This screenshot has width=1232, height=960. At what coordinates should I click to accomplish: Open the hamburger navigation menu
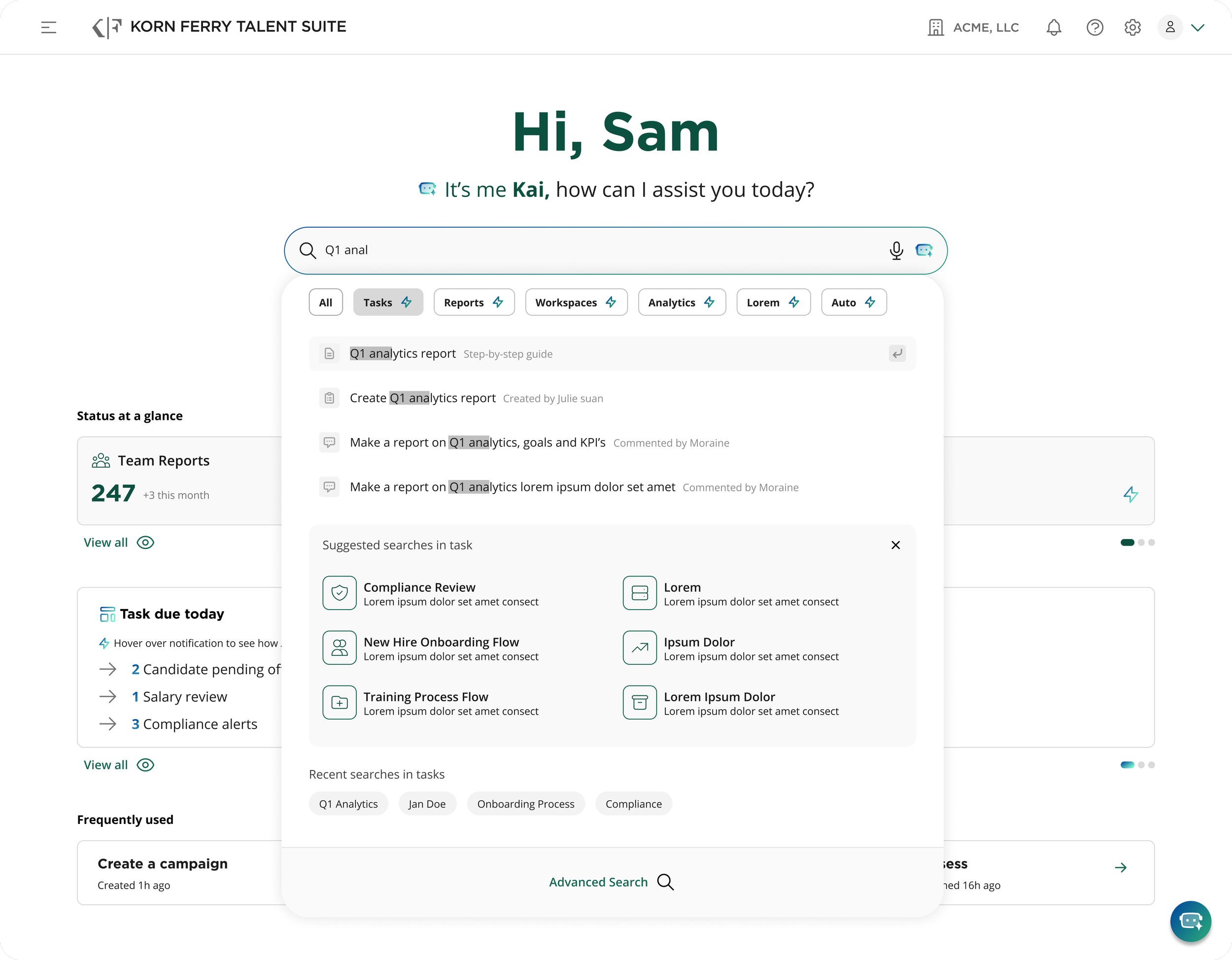(x=49, y=27)
